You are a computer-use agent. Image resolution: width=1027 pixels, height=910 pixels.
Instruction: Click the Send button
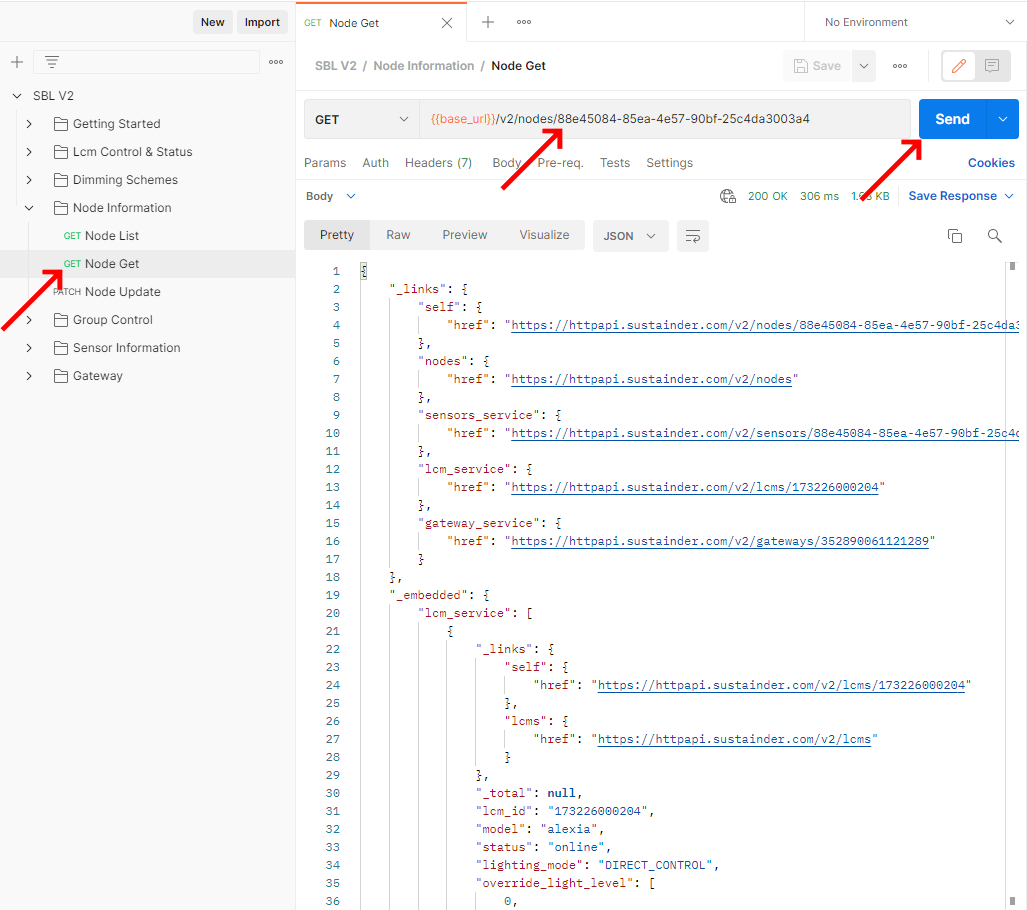(952, 118)
